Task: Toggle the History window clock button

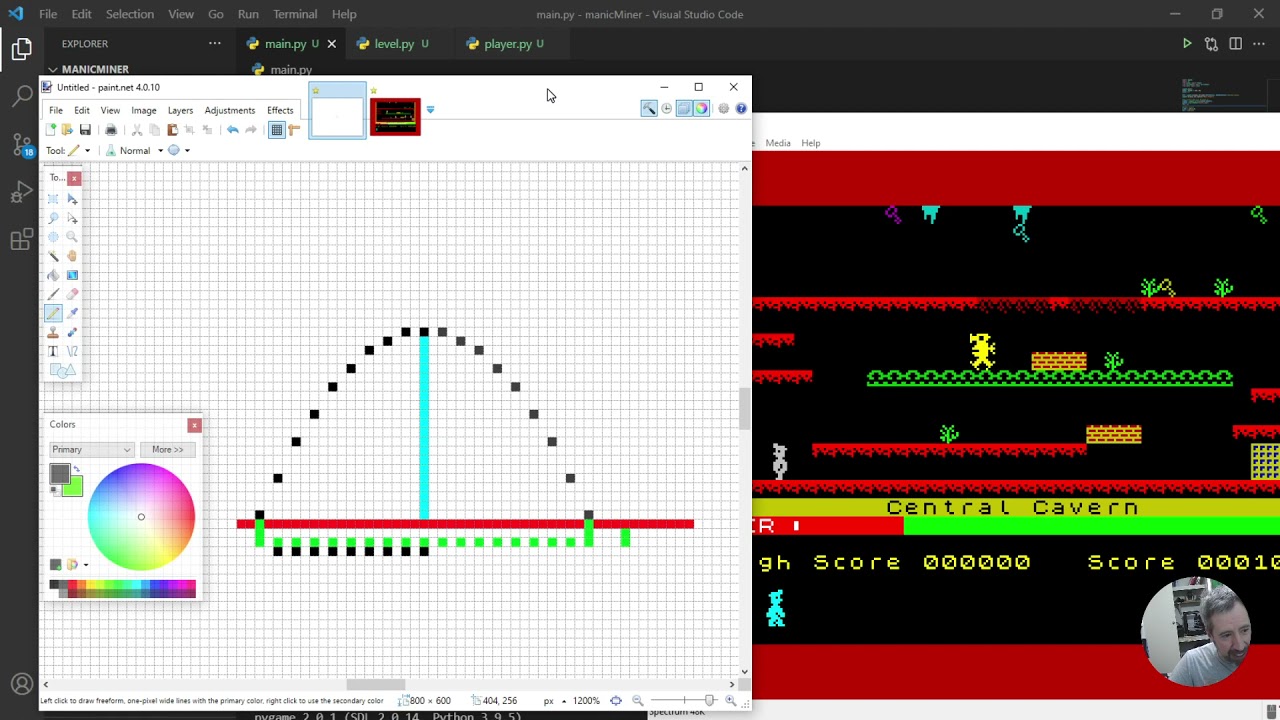Action: pyautogui.click(x=666, y=109)
